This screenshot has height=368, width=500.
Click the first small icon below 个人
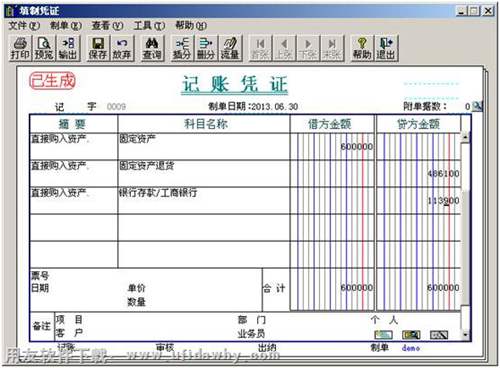(x=384, y=334)
